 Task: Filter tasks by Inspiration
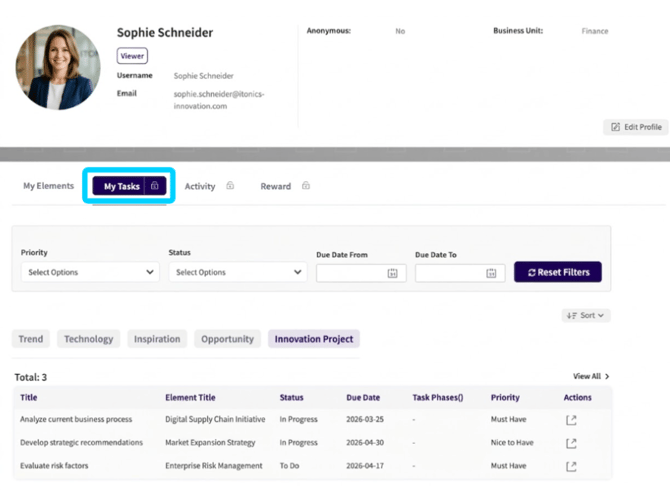point(157,339)
